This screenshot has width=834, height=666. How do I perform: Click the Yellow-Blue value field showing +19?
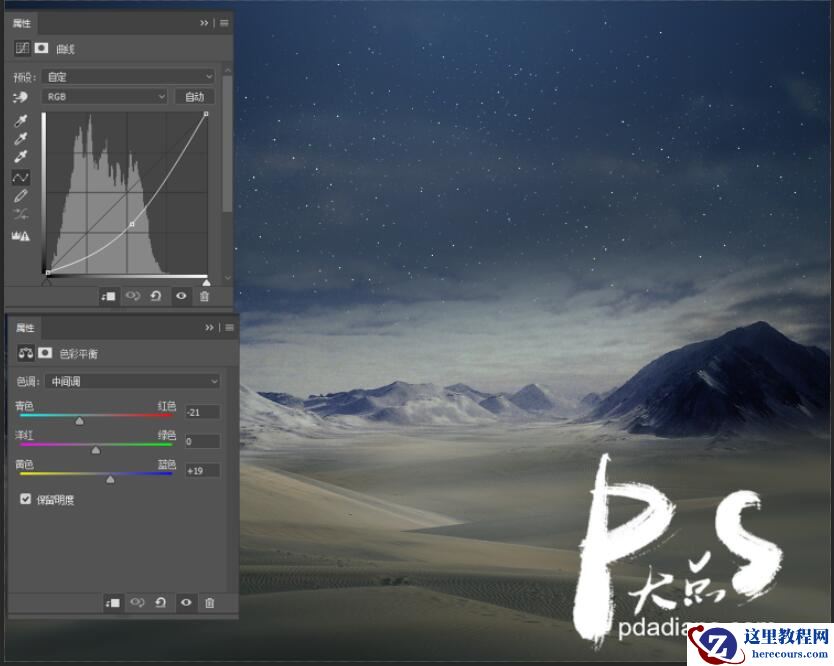click(202, 470)
